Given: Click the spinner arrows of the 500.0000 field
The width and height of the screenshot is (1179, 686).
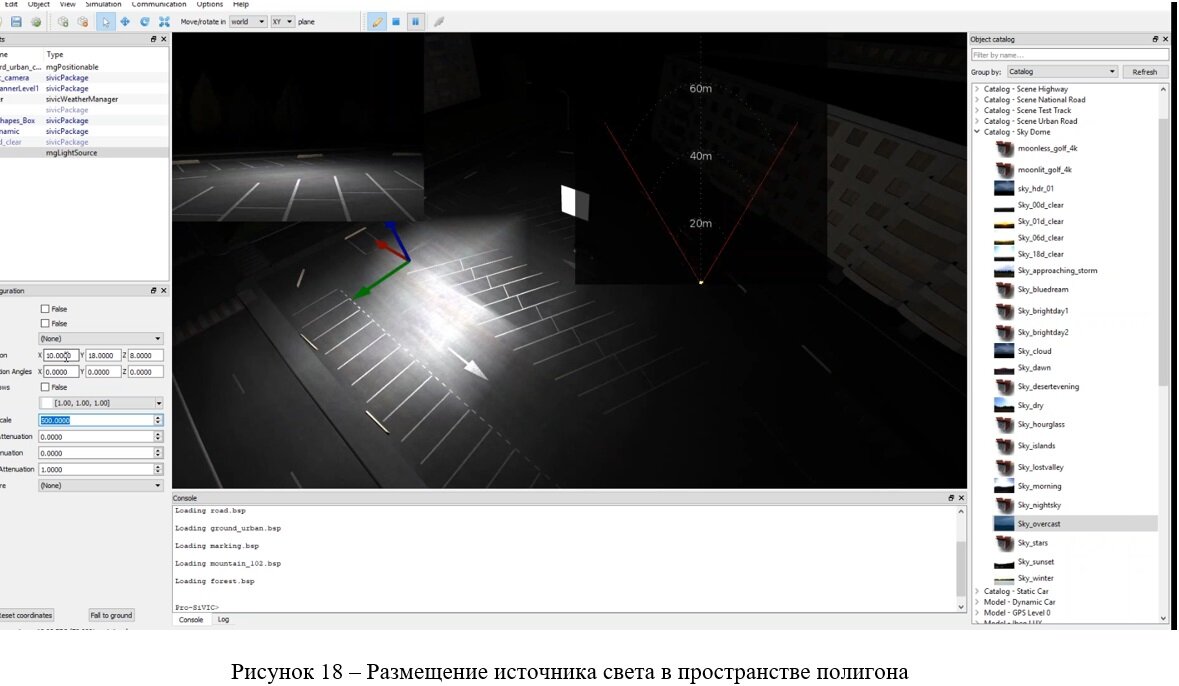Looking at the screenshot, I should [158, 420].
